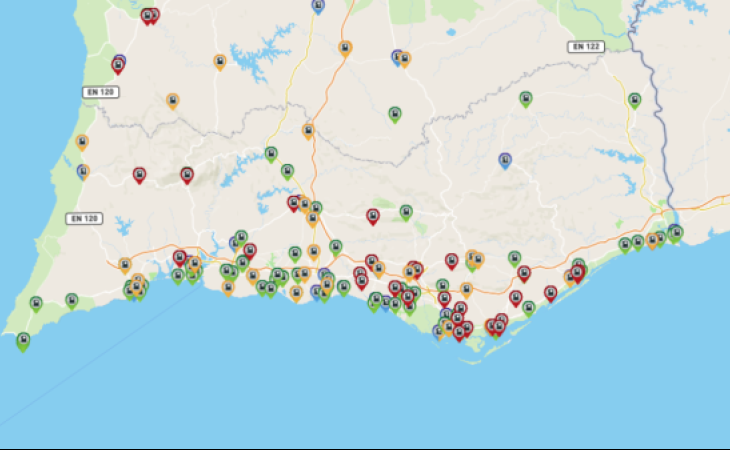Select blue-green marker cluster at the eastern border town
The image size is (730, 450).
tap(675, 234)
